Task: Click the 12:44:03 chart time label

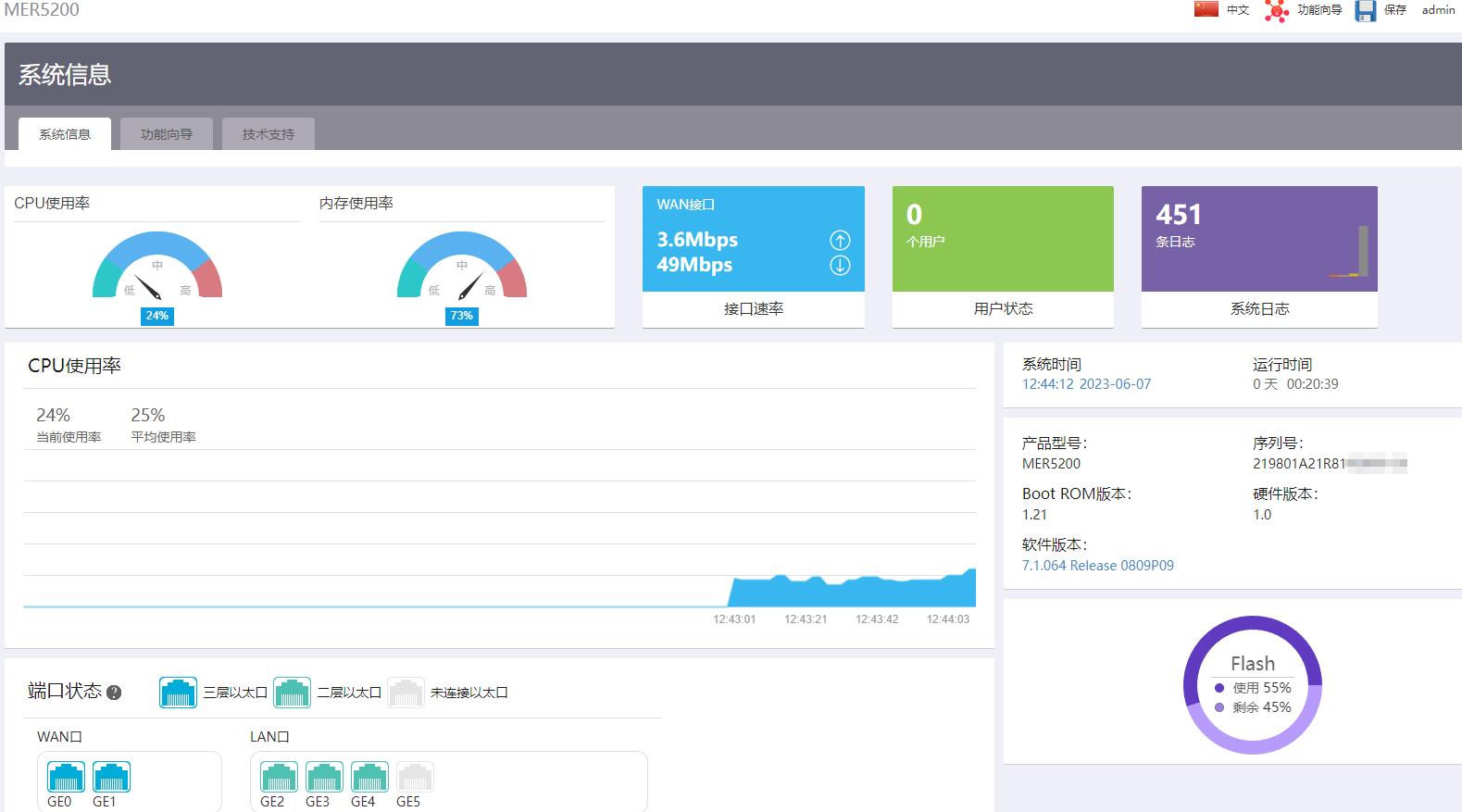Action: point(948,619)
